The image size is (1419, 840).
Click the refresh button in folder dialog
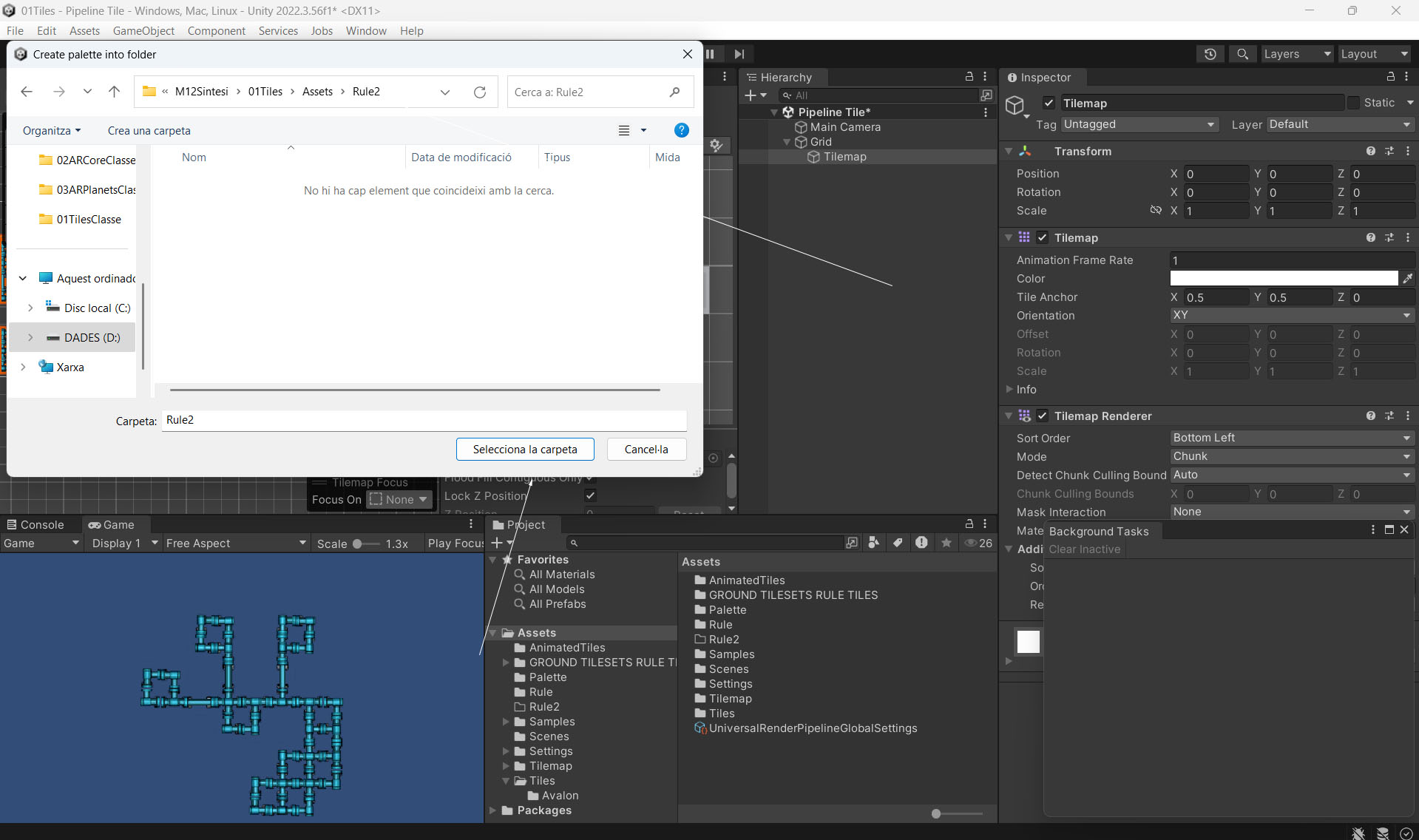click(x=480, y=92)
